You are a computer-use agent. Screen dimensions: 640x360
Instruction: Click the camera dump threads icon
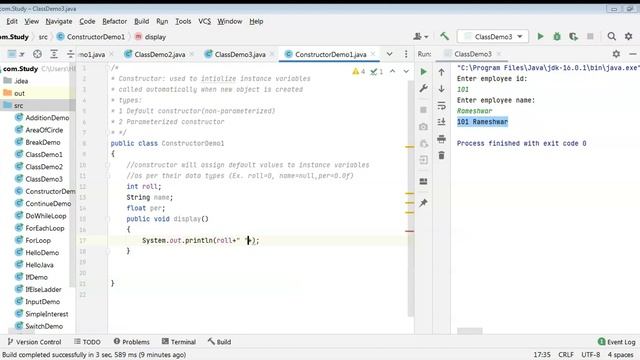coord(423,127)
